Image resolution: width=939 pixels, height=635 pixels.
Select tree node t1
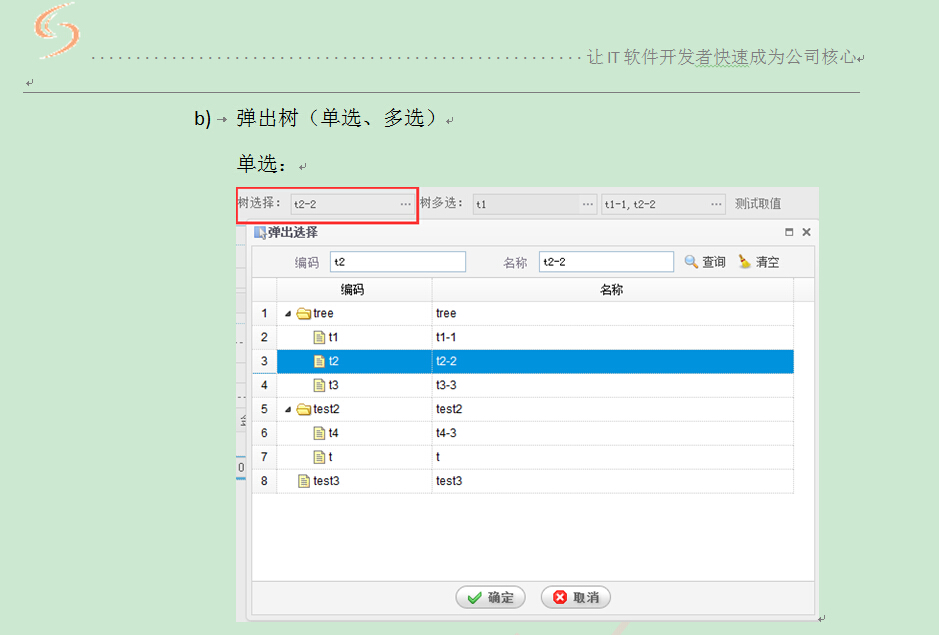point(334,337)
